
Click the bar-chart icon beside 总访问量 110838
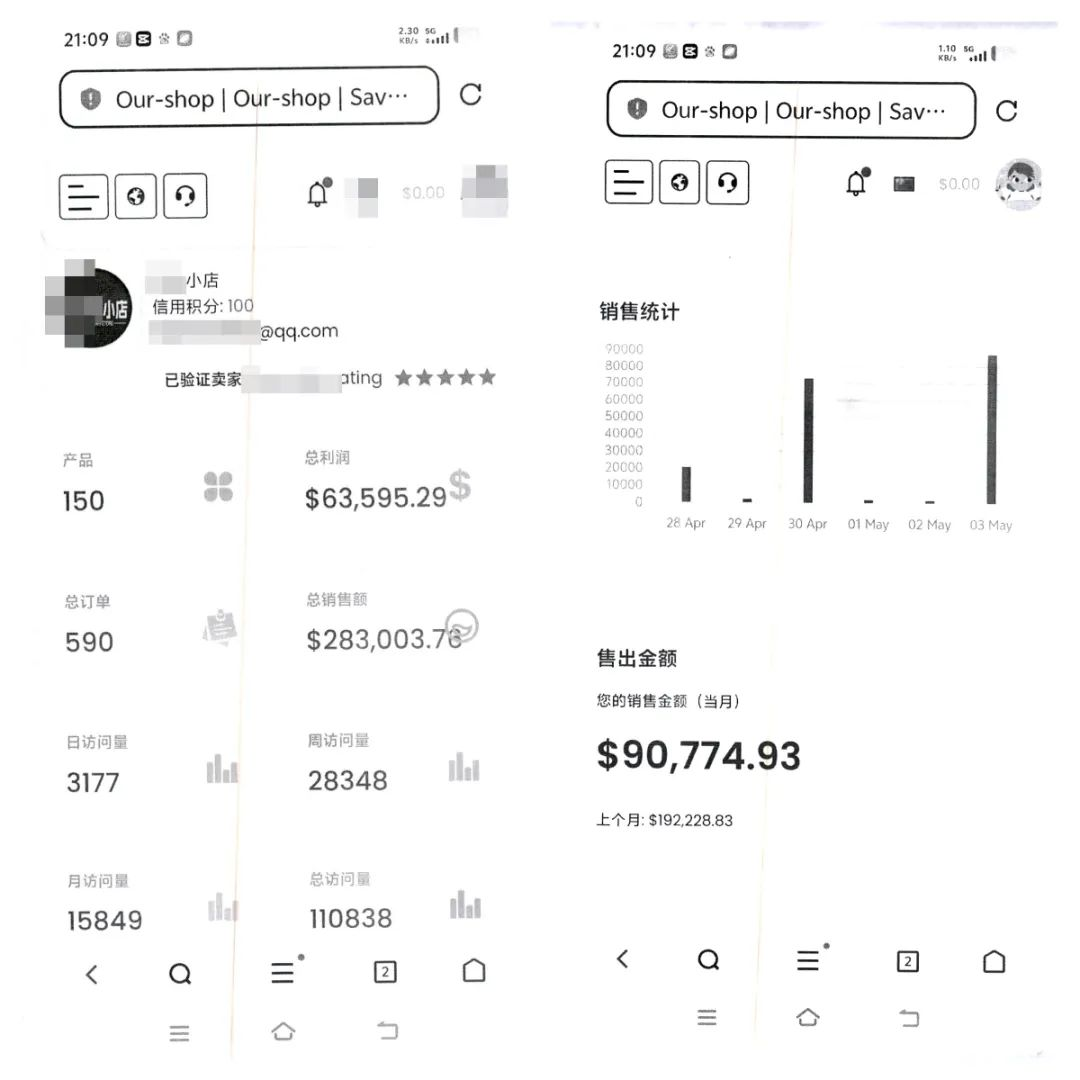coord(466,904)
